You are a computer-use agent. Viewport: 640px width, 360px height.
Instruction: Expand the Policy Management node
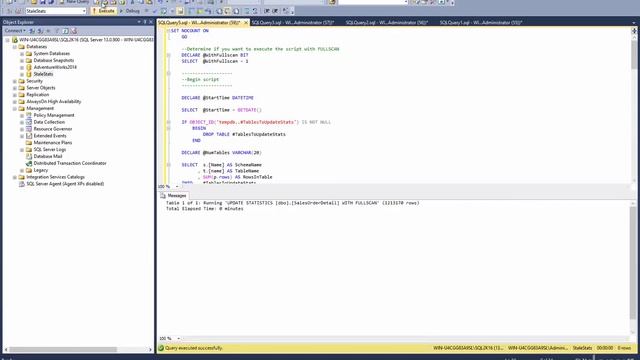click(22, 116)
